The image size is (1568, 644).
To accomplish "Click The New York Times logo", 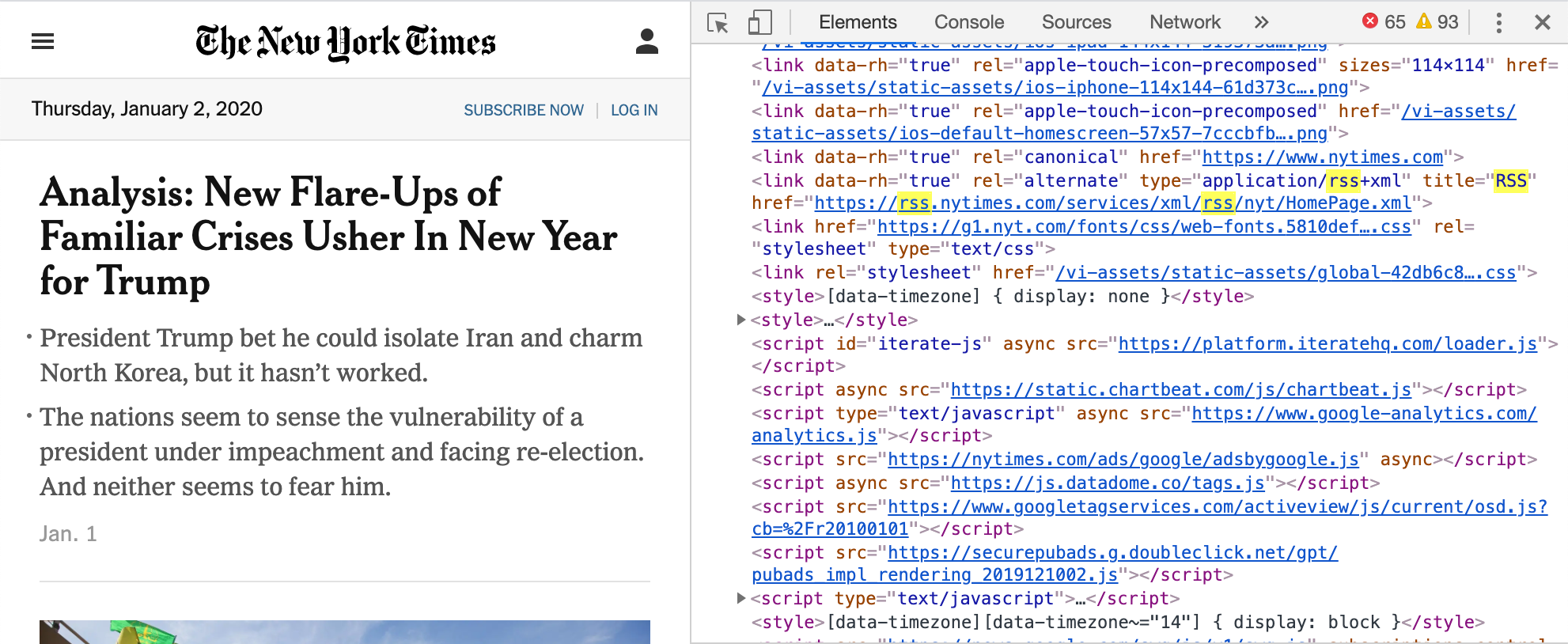I will [346, 43].
